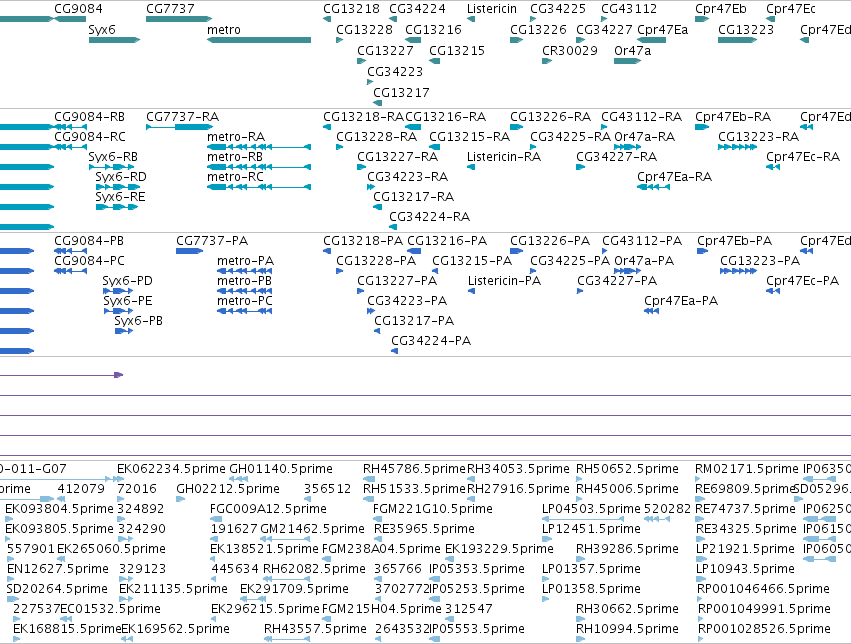
Task: Select the Cpr47Ea gene label
Action: pos(663,30)
